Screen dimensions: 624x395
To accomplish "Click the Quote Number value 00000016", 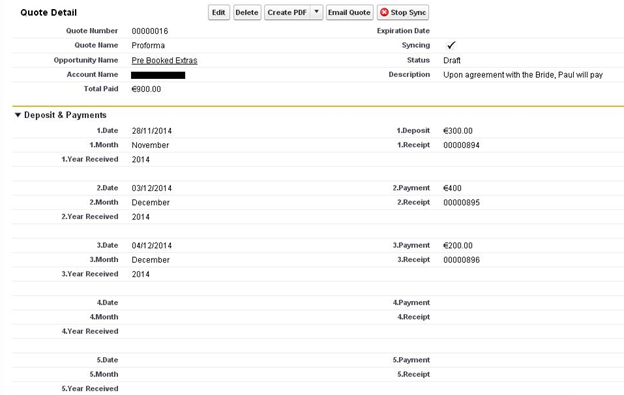I will pos(150,31).
